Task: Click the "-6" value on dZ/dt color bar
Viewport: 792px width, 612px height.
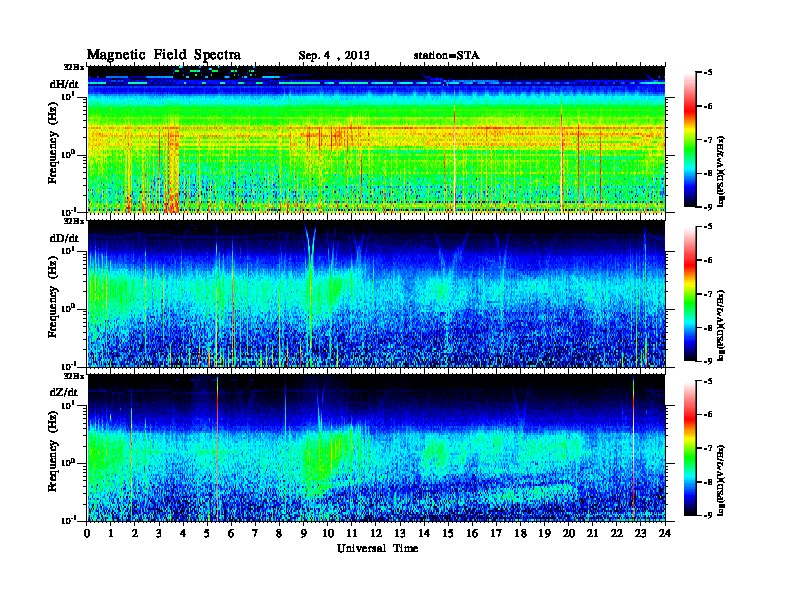Action: pos(707,414)
